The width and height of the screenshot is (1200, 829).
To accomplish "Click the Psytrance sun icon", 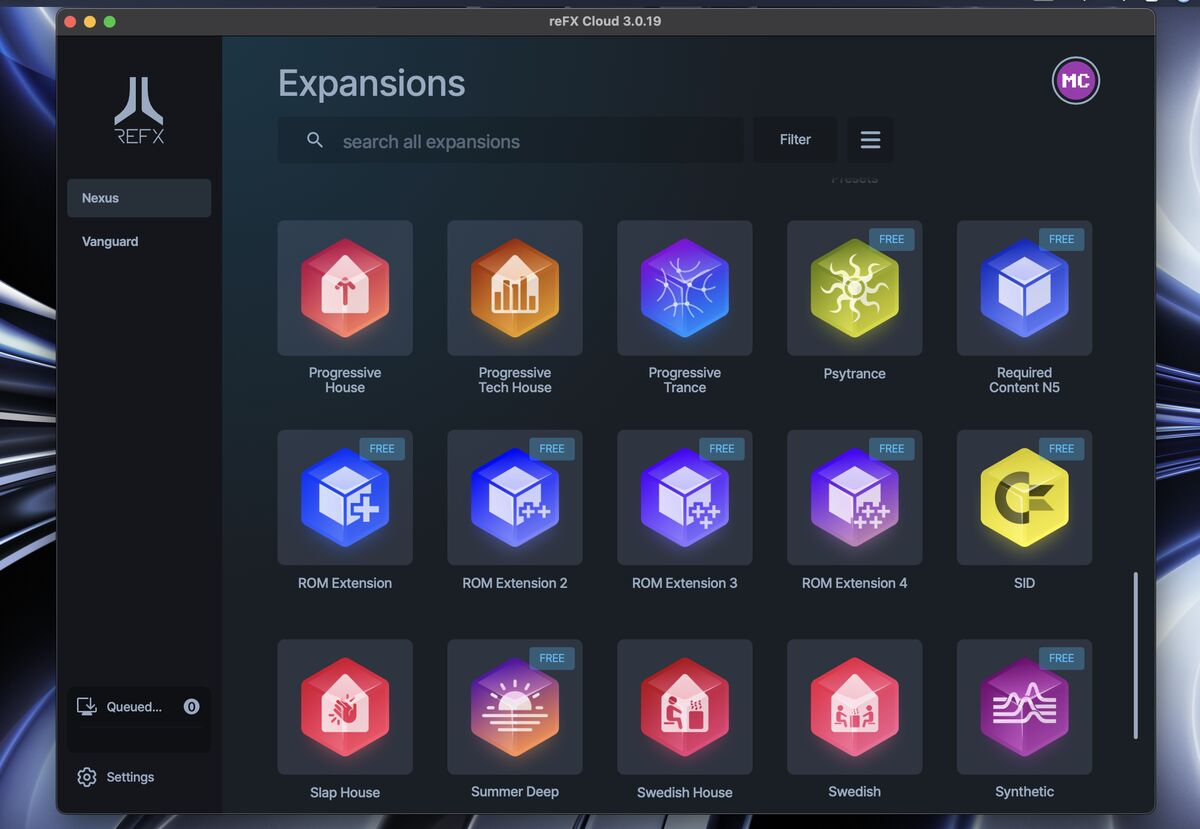I will tap(854, 288).
